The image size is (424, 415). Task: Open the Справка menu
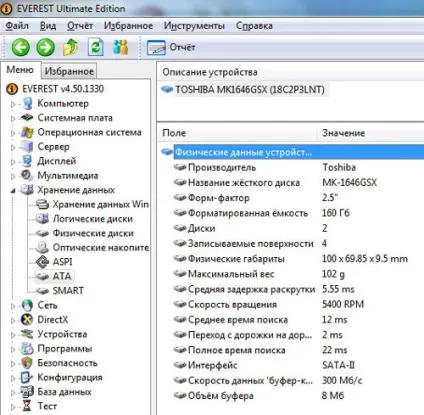point(254,26)
